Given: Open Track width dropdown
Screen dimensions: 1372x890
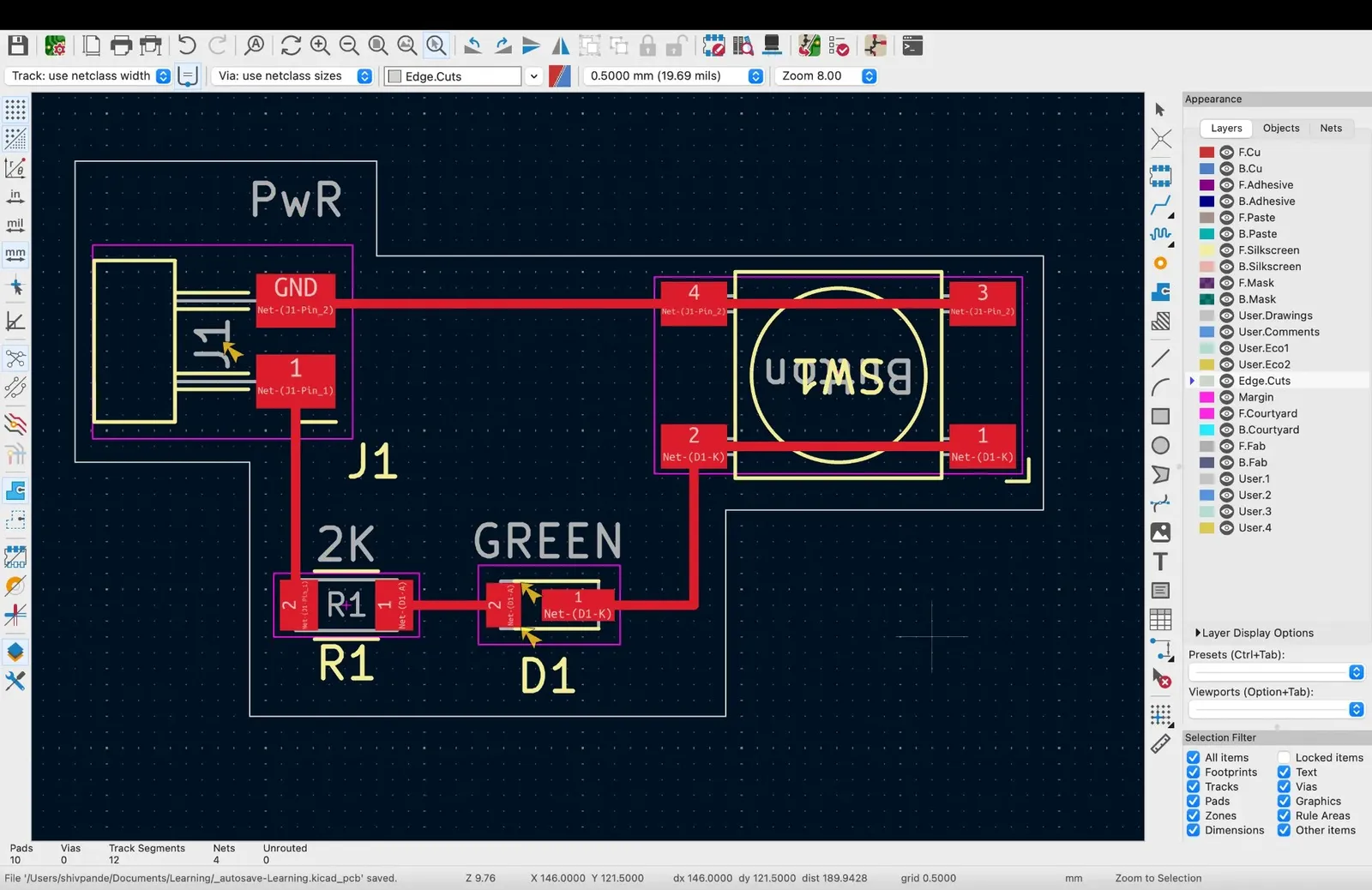Looking at the screenshot, I should (x=88, y=75).
